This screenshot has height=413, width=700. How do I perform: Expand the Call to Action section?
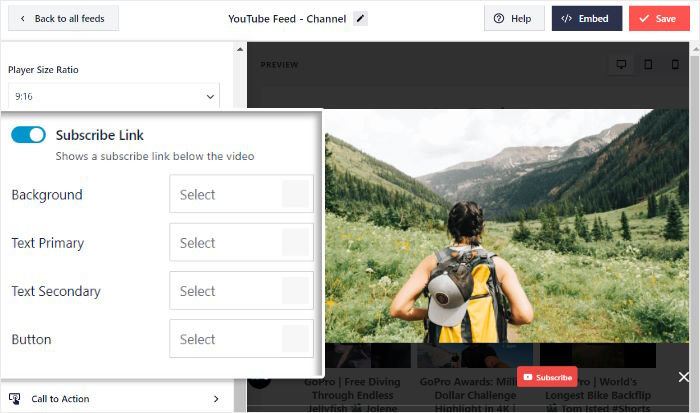tap(116, 399)
